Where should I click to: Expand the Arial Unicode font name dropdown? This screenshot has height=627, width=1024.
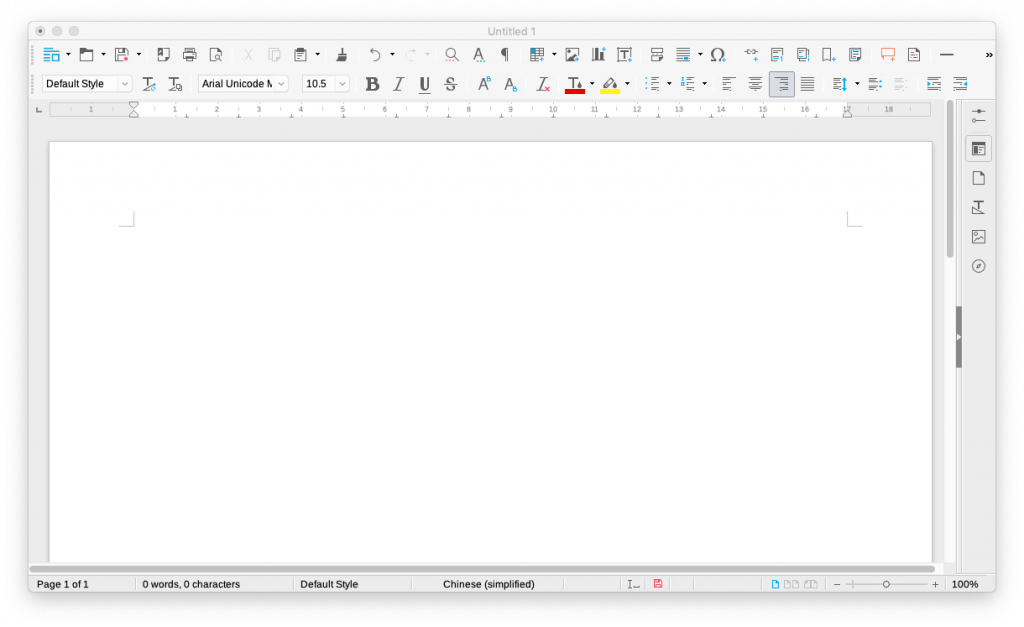click(281, 84)
